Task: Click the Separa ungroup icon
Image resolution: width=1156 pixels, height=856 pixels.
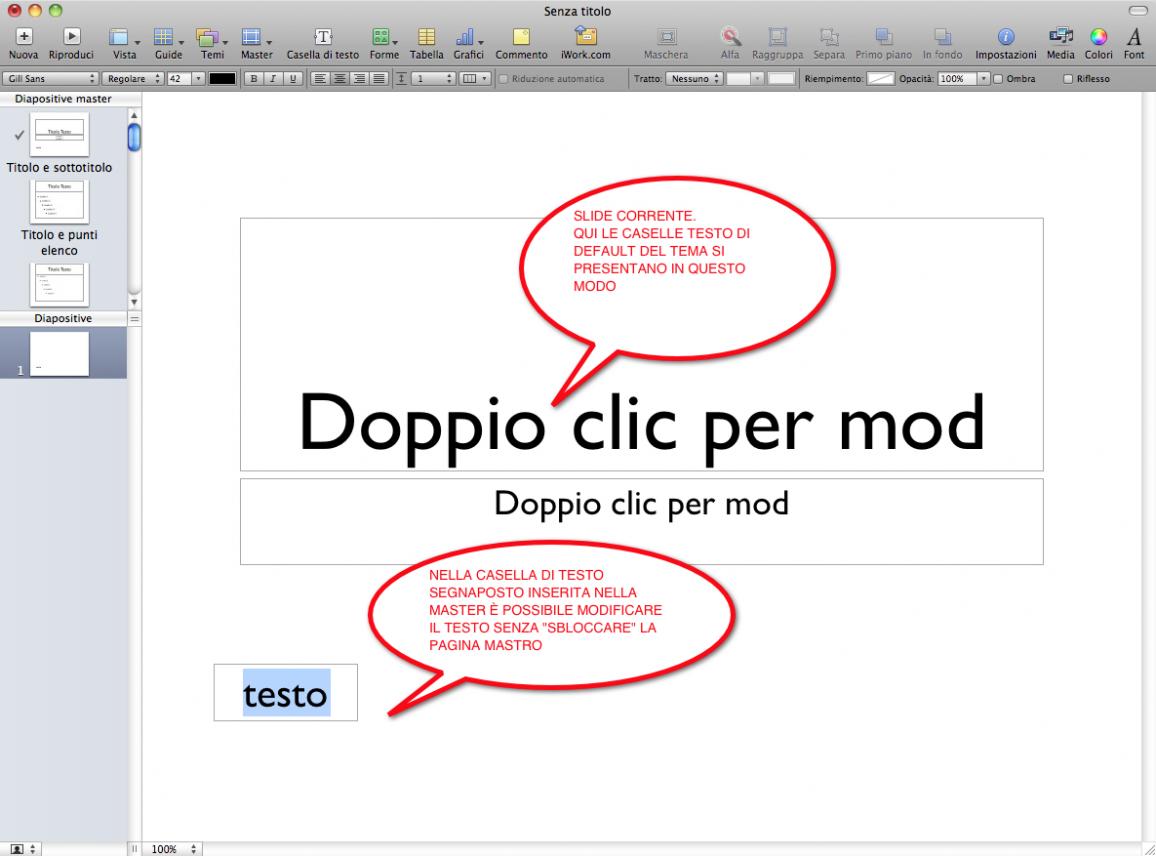Action: [x=829, y=36]
